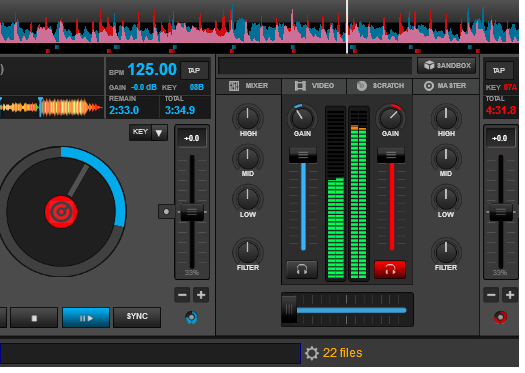525x373 pixels.
Task: Click the left deck gain -0.0 dB value
Action: coord(144,88)
